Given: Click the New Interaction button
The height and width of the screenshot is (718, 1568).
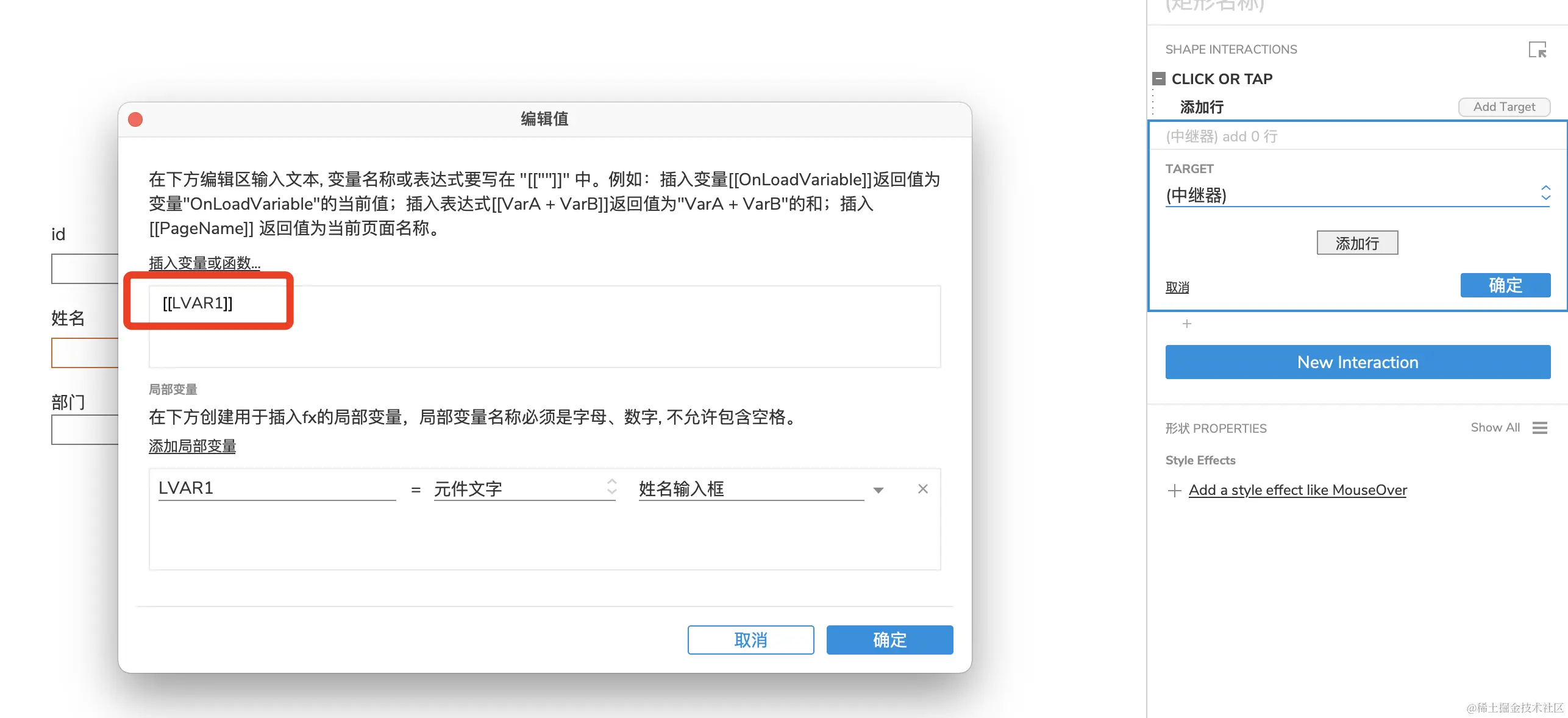Looking at the screenshot, I should pyautogui.click(x=1357, y=362).
